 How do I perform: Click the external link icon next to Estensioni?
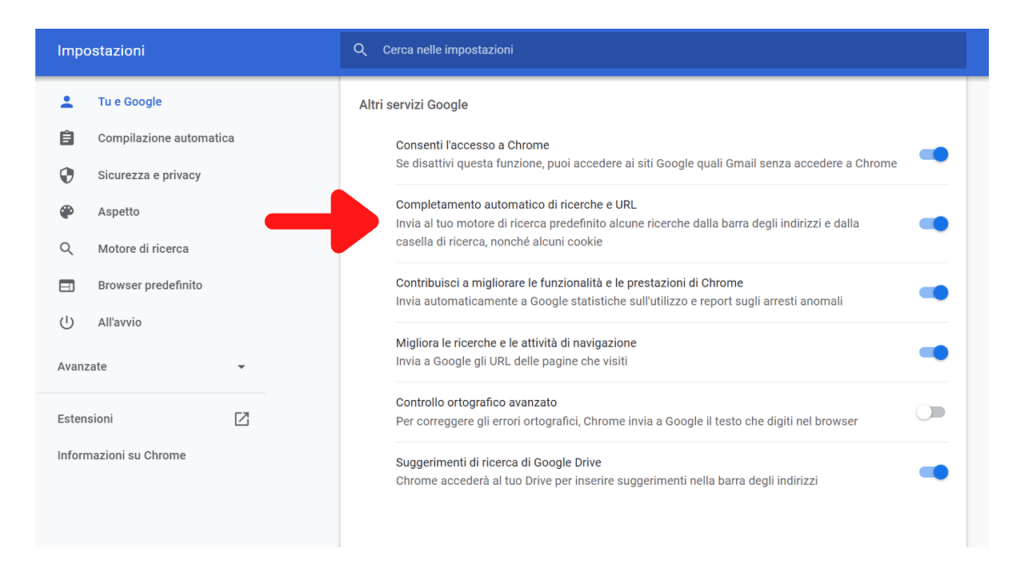(x=242, y=419)
